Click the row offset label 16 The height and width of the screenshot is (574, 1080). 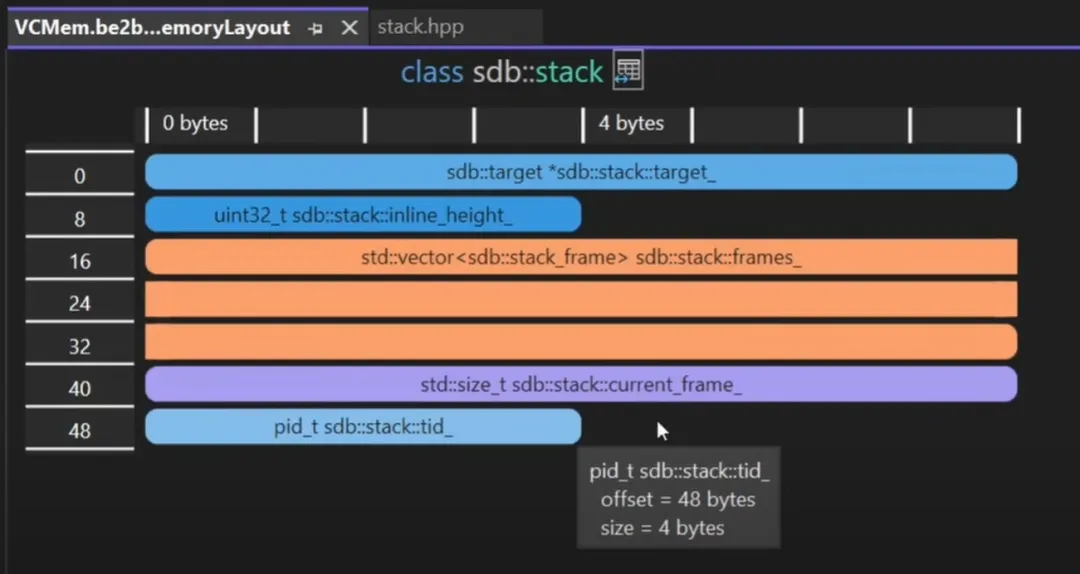[x=80, y=261]
